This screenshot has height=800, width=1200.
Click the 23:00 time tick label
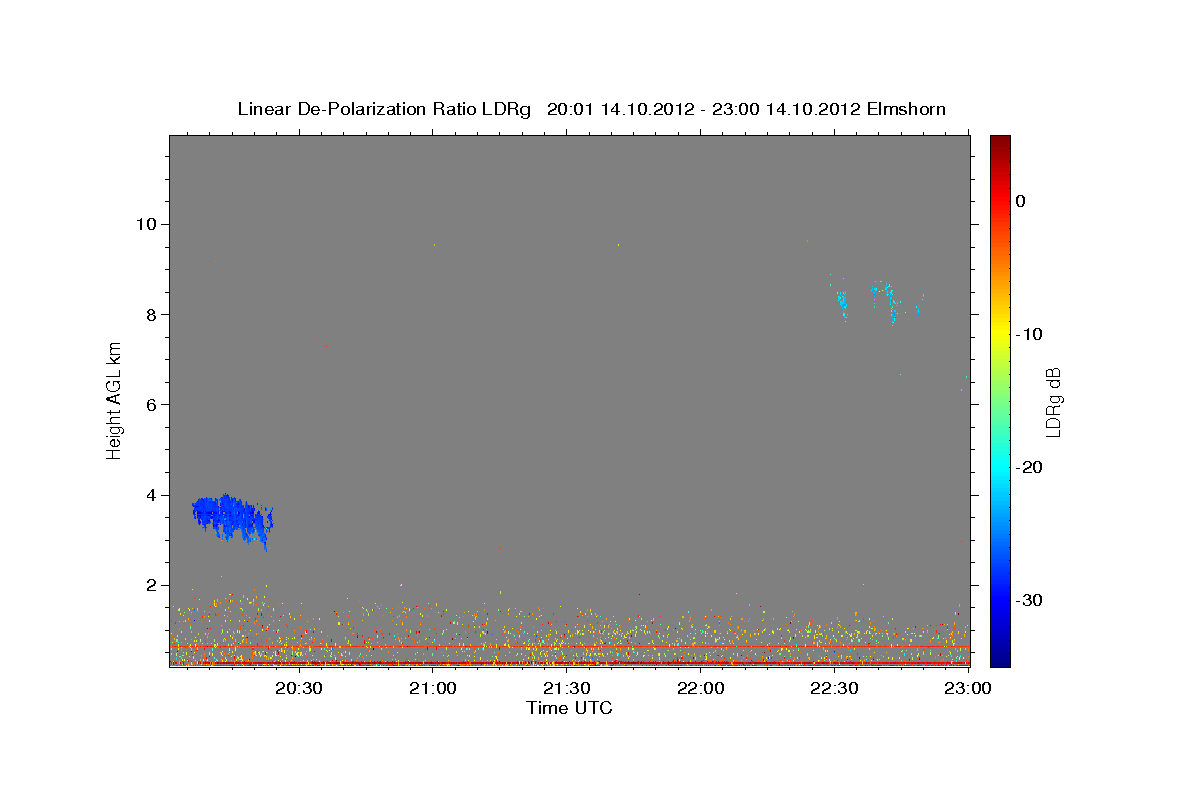[967, 689]
